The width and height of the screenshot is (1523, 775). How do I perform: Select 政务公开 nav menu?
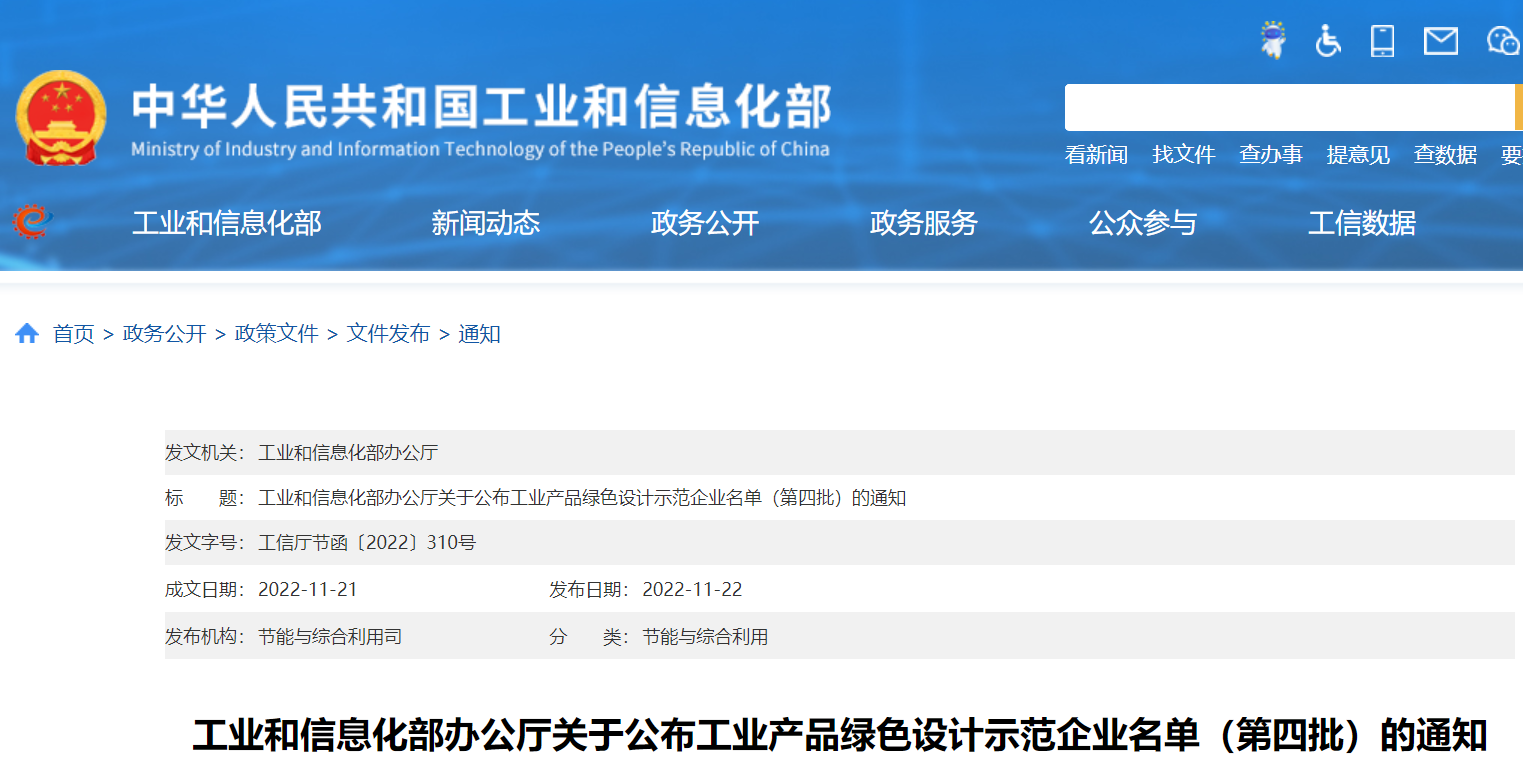705,222
